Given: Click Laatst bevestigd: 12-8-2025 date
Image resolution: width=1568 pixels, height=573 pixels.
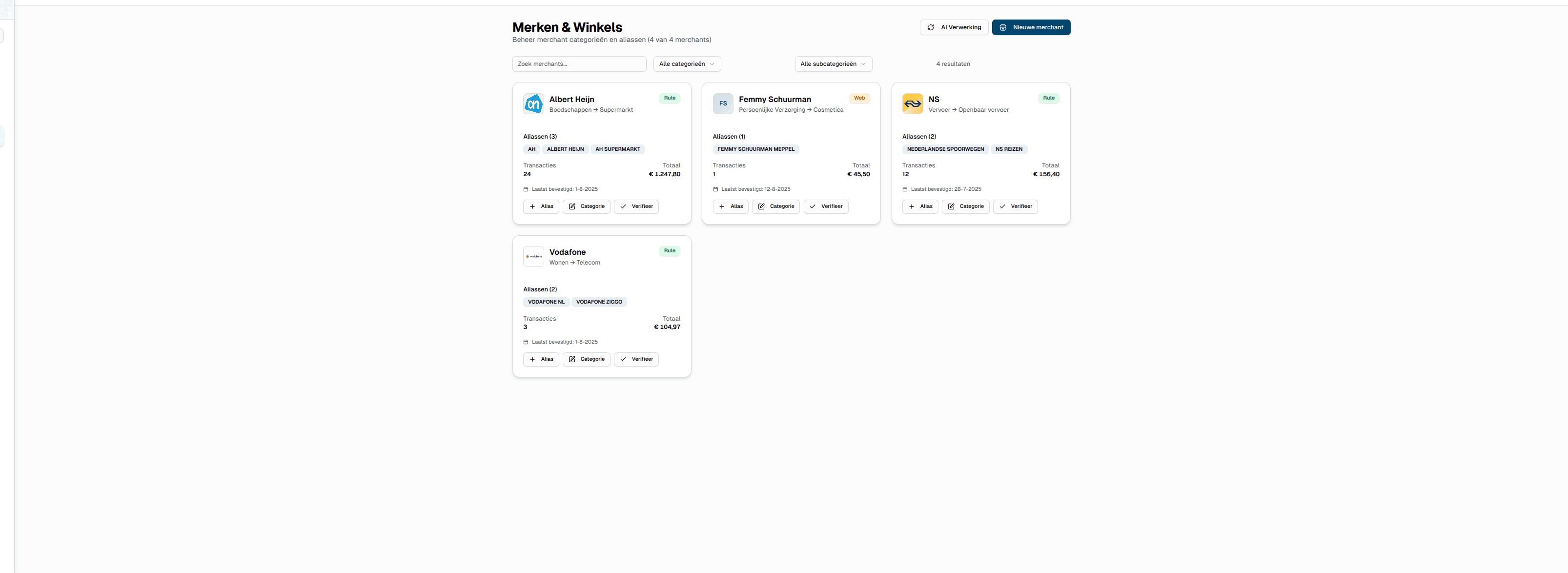Looking at the screenshot, I should pos(755,189).
